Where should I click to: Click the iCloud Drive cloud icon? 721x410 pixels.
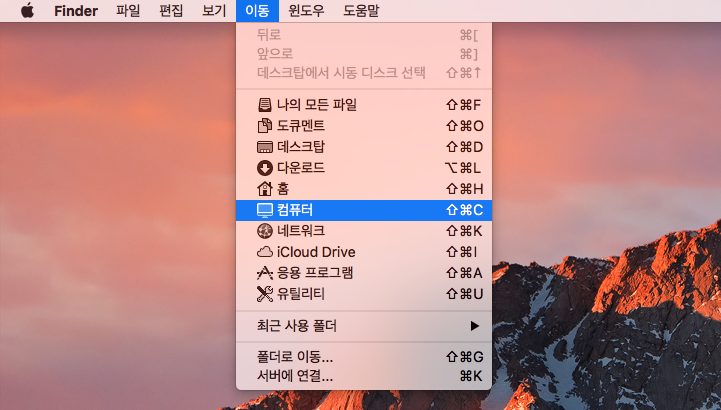(264, 252)
